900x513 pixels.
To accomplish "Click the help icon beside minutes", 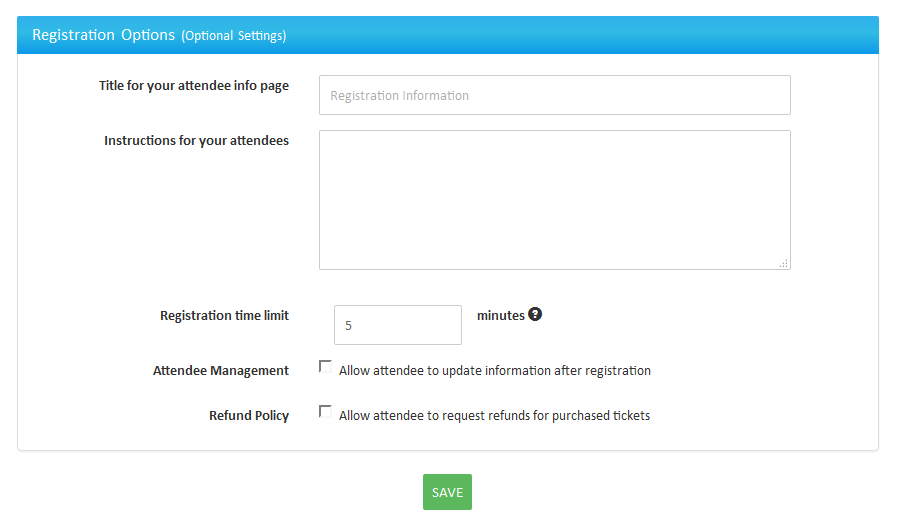I will coord(535,314).
